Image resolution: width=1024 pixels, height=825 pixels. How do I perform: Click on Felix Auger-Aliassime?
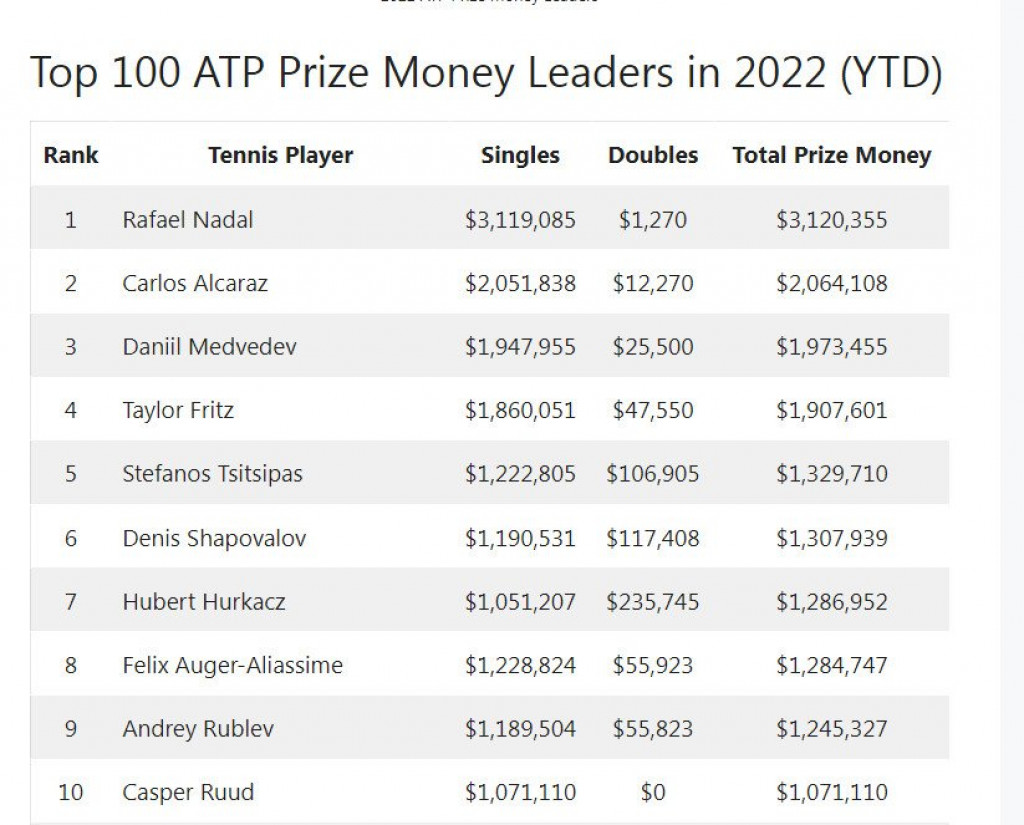(232, 665)
